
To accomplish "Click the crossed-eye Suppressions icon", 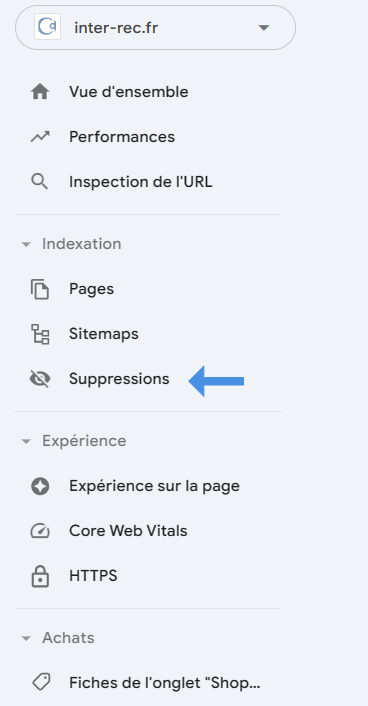I will click(x=40, y=379).
